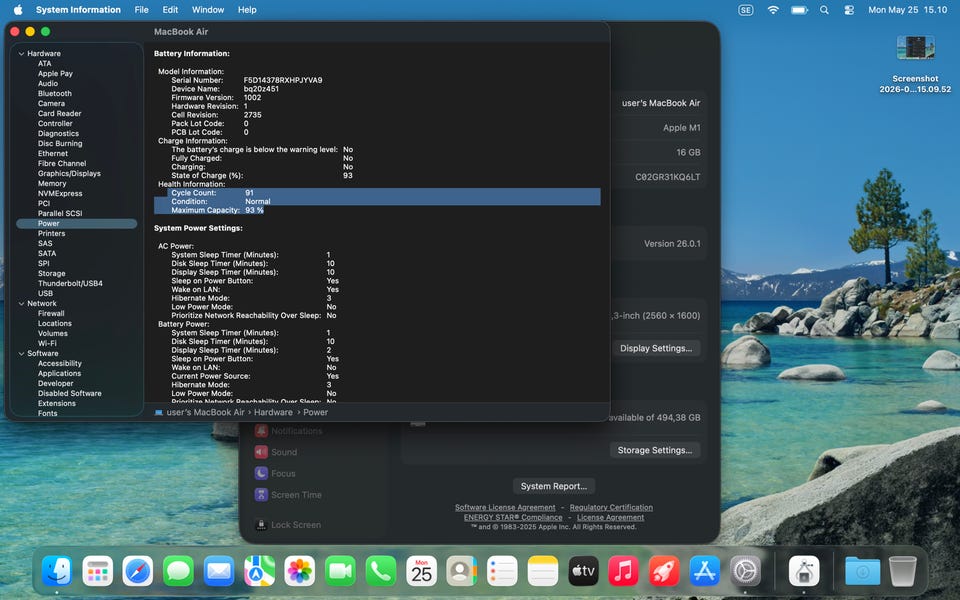Launch Maps from the Dock
This screenshot has width=960, height=600.
[259, 571]
